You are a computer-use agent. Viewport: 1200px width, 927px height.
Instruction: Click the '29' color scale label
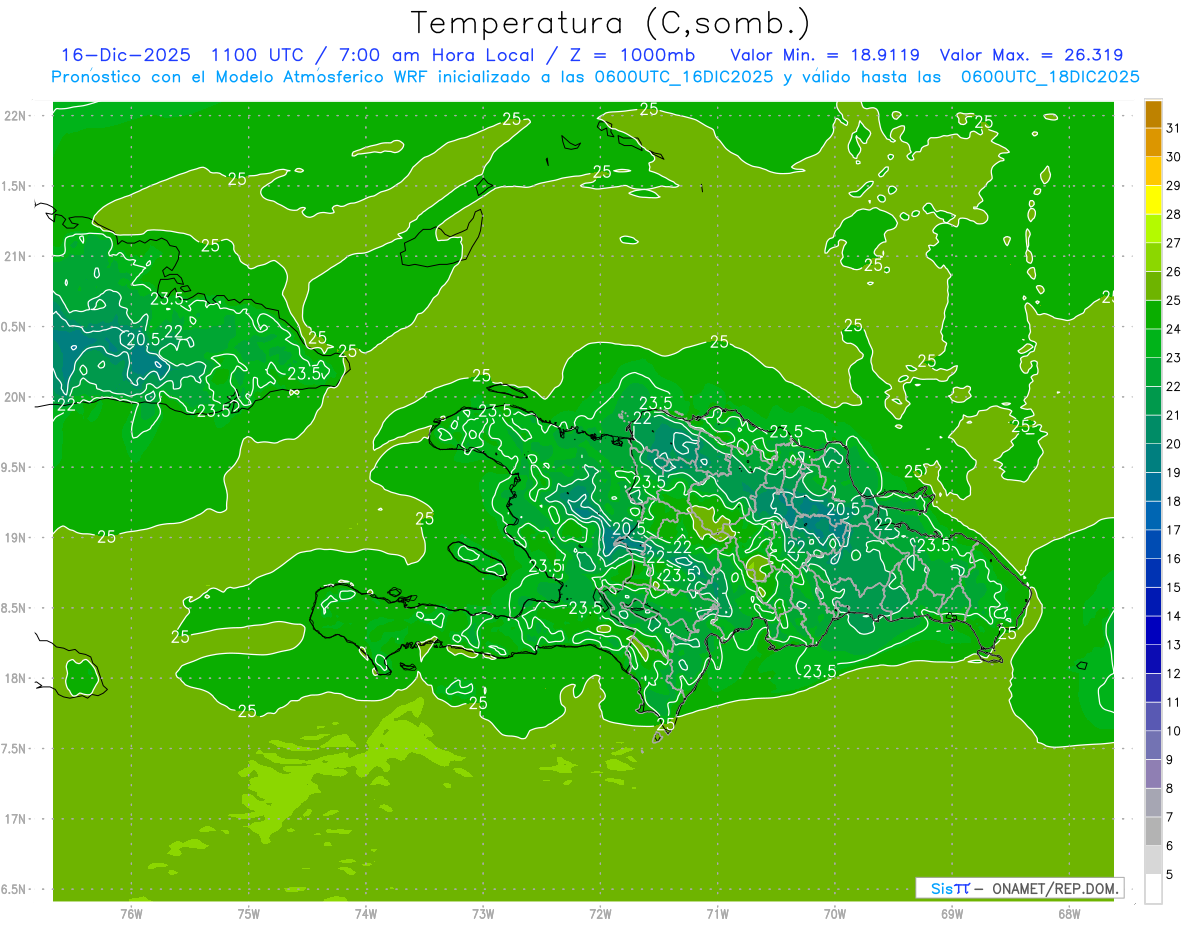pos(1174,185)
